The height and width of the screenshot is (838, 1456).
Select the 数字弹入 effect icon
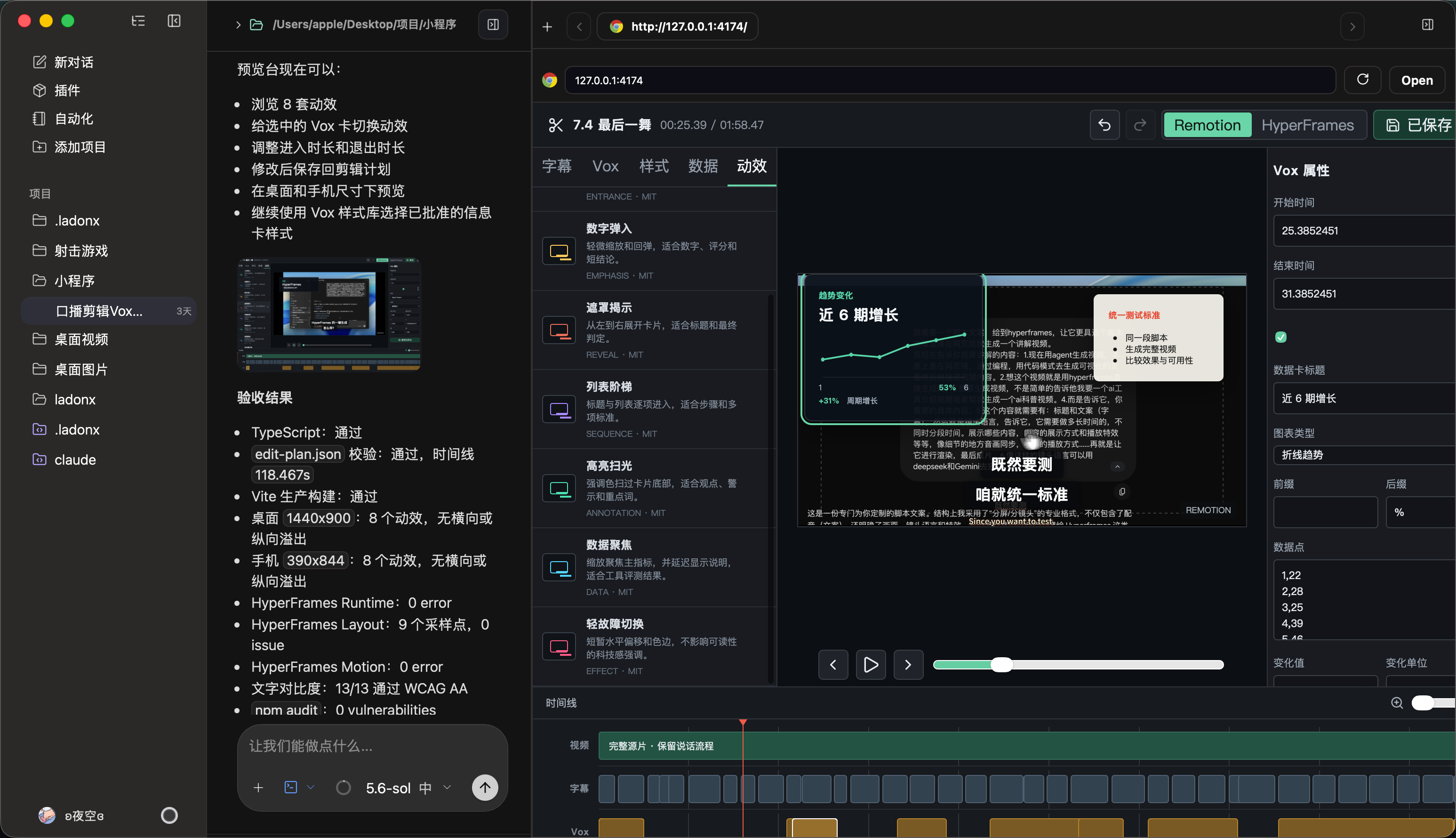(559, 251)
